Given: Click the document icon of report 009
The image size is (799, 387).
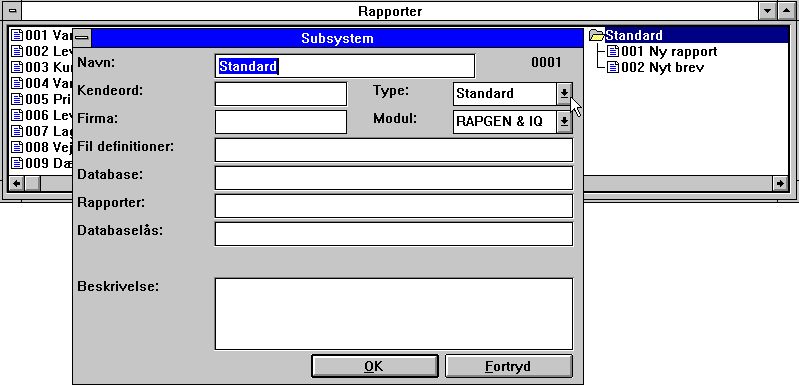Looking at the screenshot, I should [x=18, y=163].
